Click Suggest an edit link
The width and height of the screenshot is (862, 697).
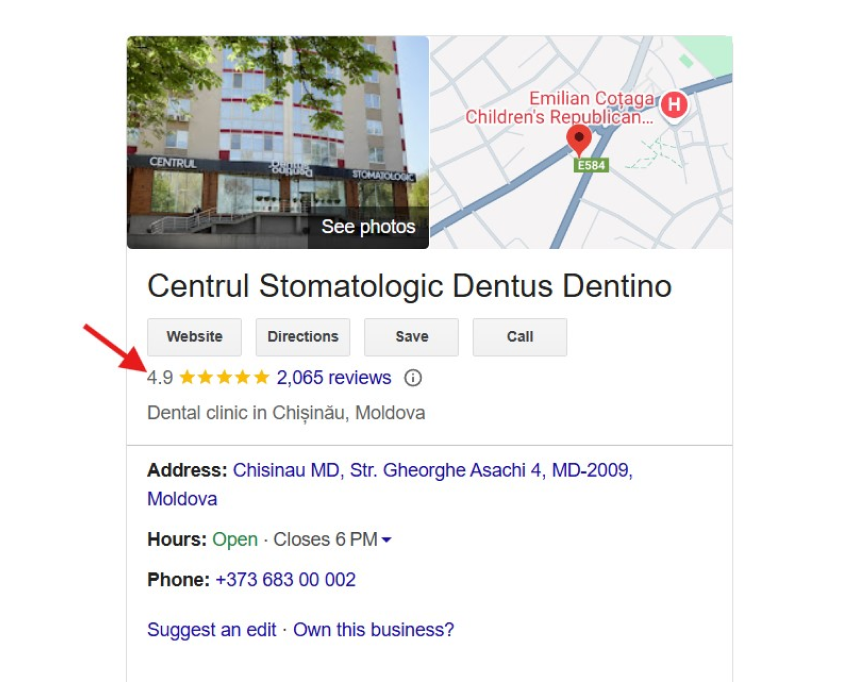tap(212, 630)
